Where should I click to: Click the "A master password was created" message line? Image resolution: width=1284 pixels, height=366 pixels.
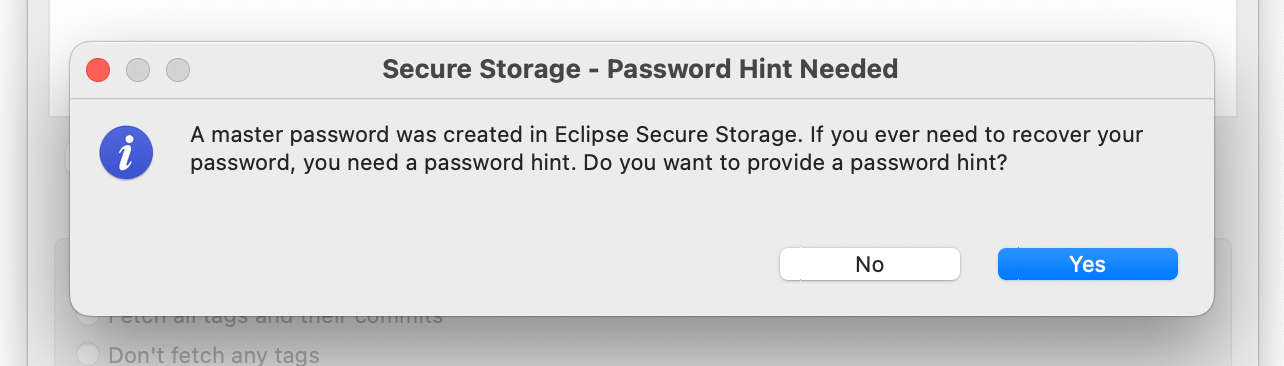tap(666, 134)
